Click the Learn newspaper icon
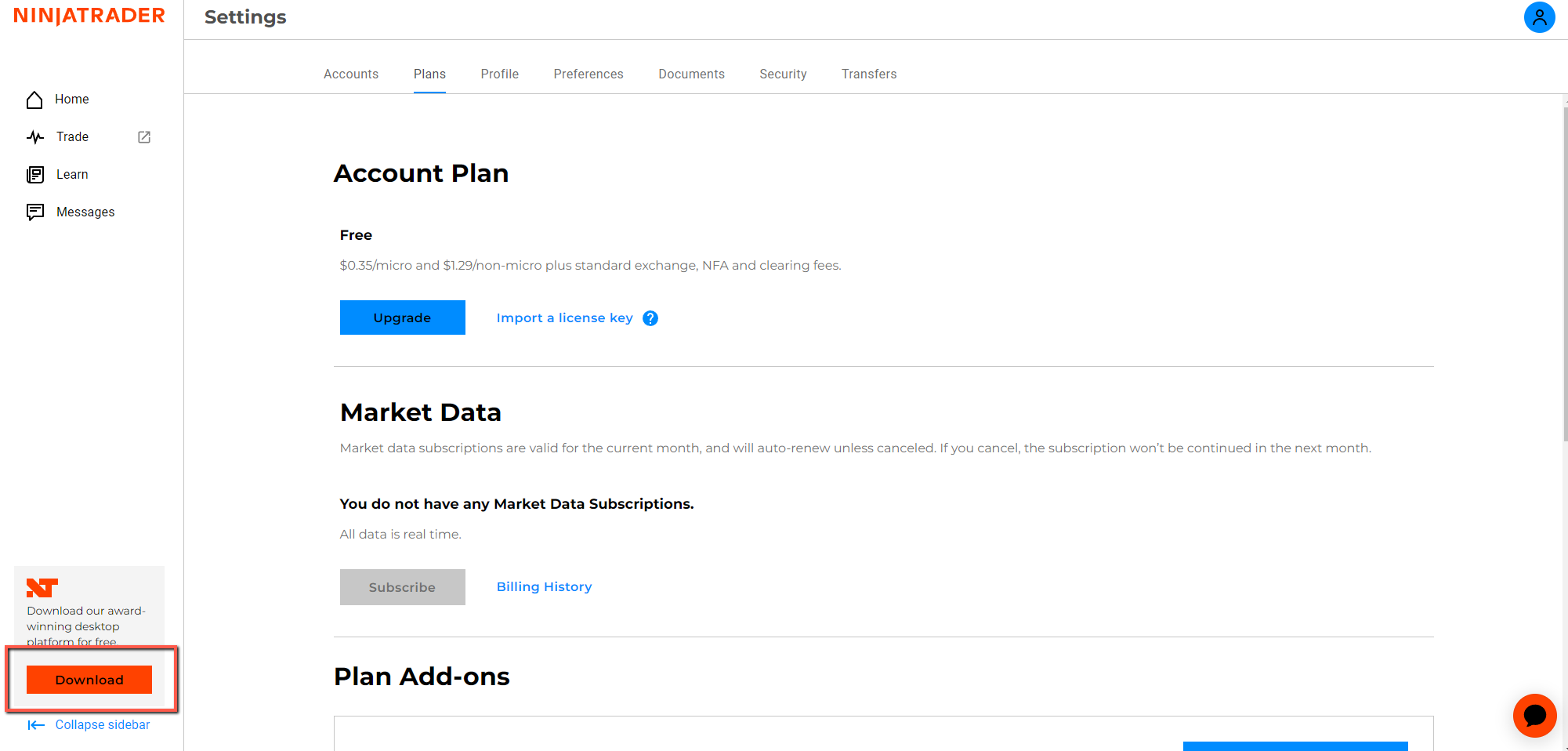 coord(35,175)
